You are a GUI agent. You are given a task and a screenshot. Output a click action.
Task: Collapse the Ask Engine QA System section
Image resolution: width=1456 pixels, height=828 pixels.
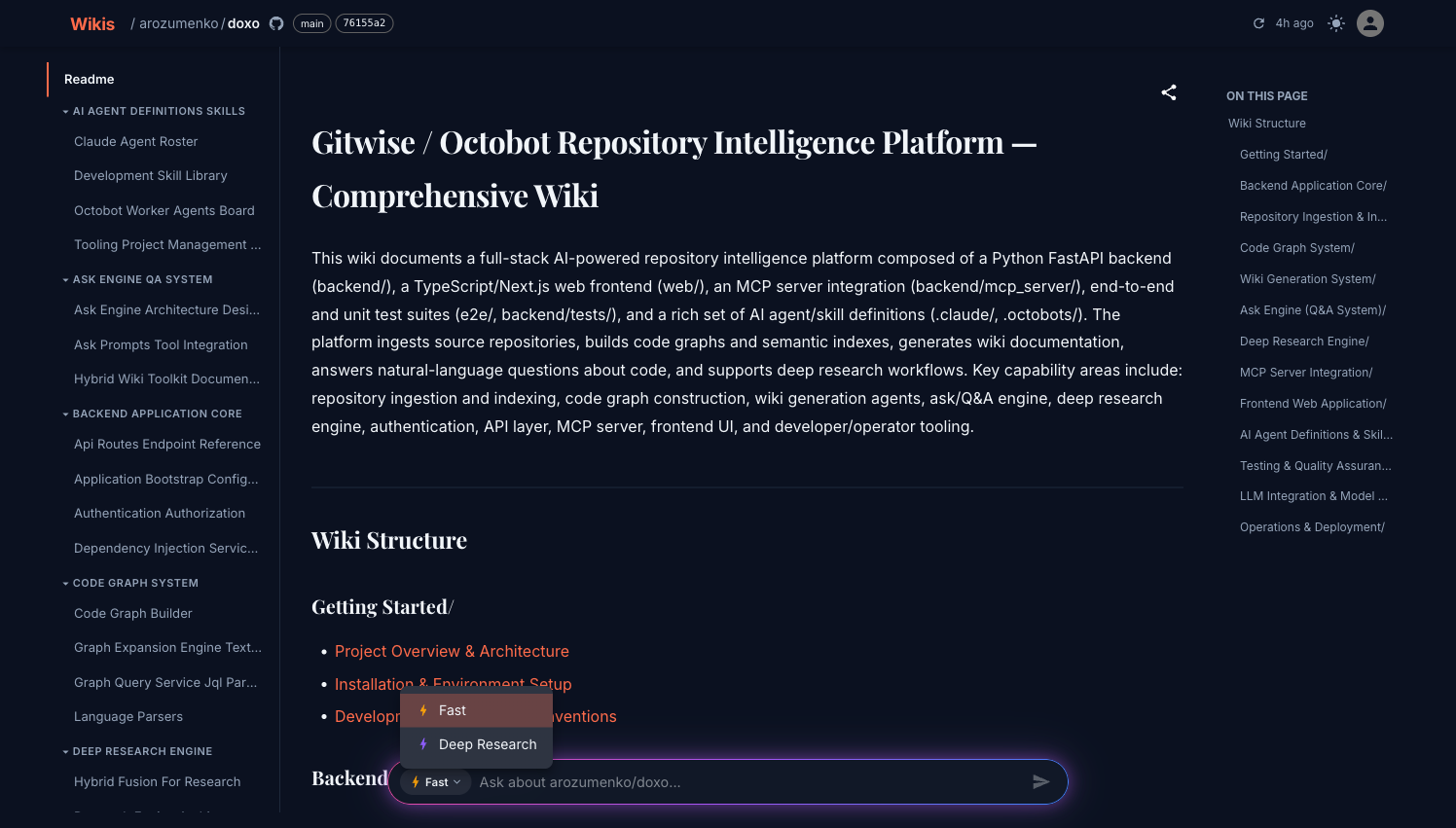(66, 280)
